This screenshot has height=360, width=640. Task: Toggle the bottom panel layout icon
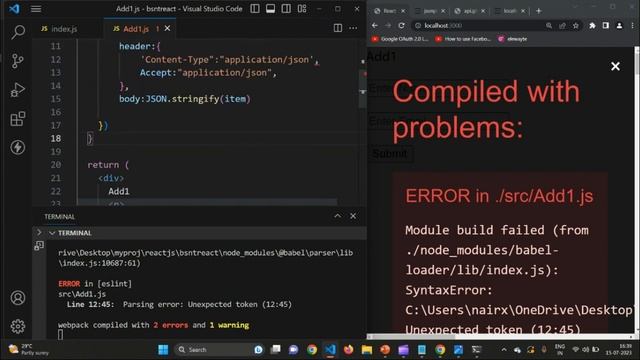(x=270, y=9)
